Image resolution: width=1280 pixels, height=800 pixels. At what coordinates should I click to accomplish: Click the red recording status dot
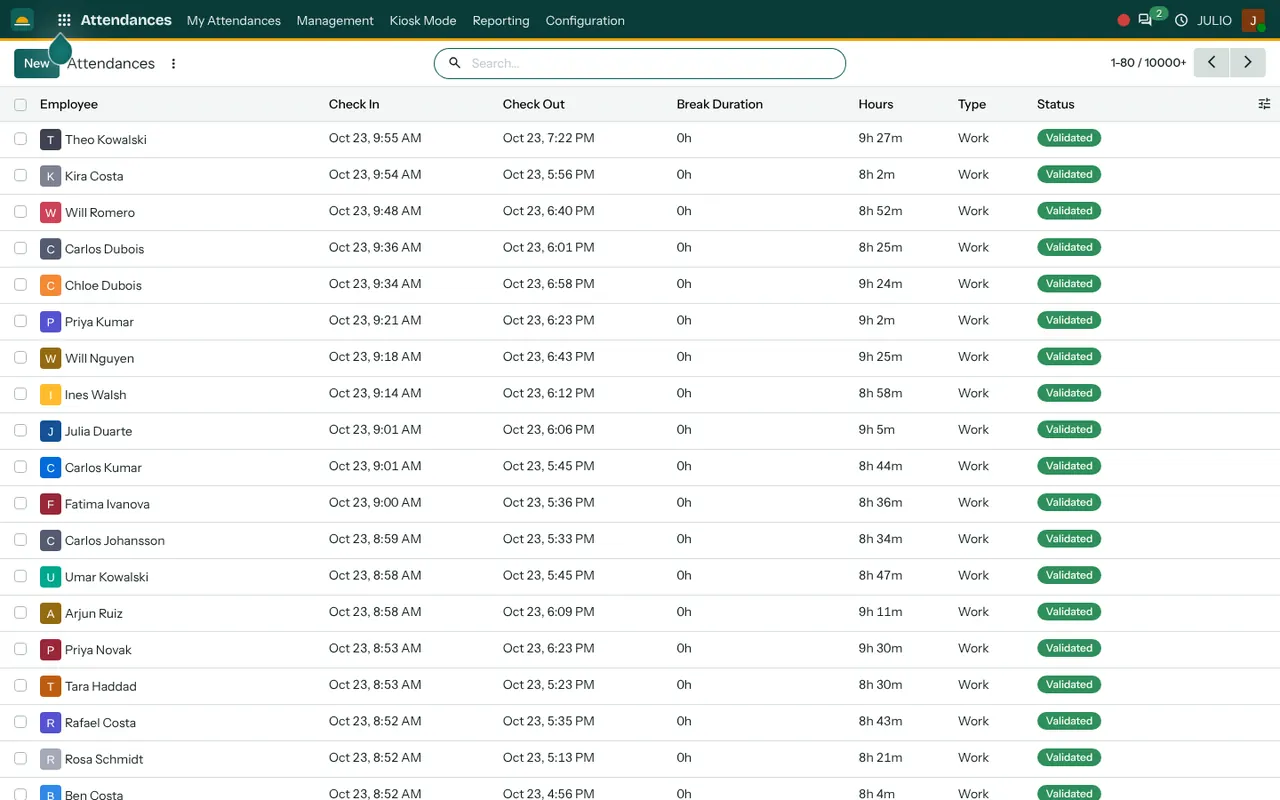click(1123, 20)
